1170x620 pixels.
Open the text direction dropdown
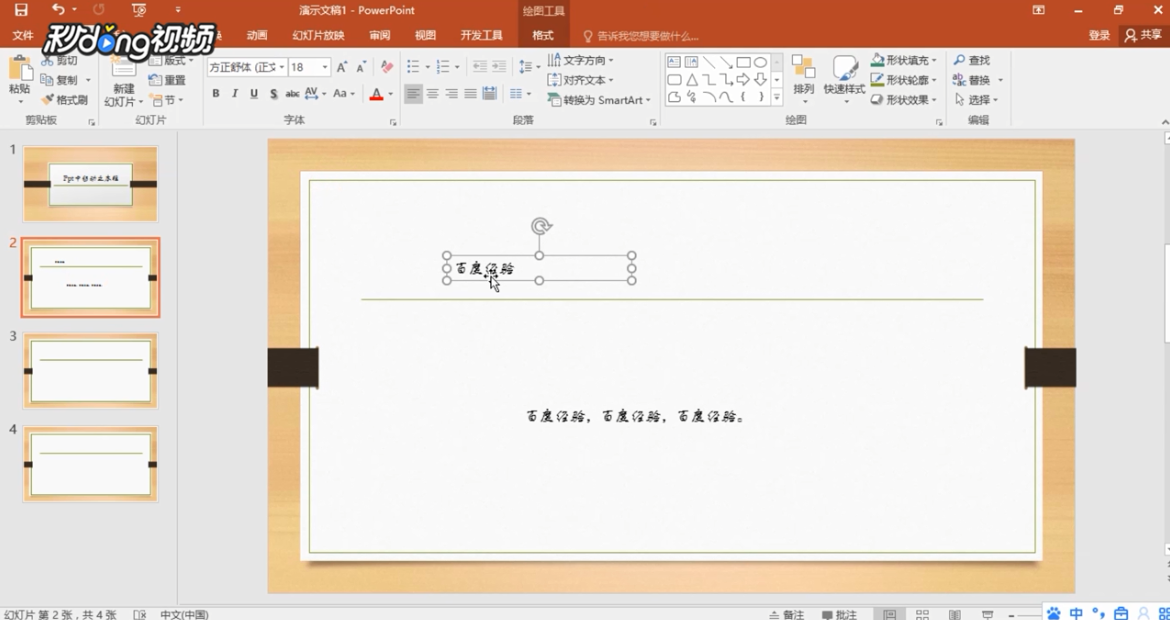coord(581,60)
